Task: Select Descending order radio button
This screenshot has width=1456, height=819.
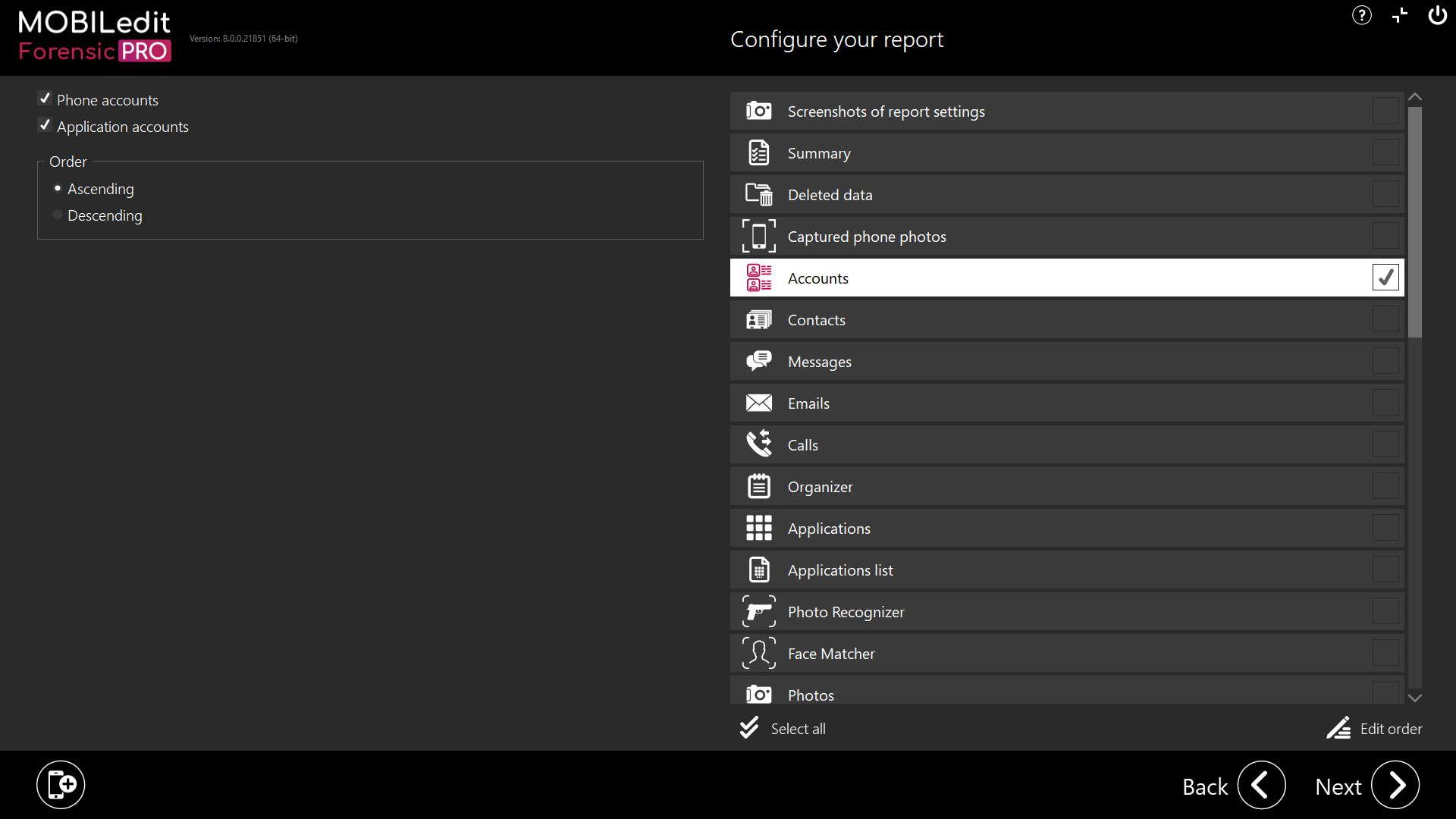Action: click(x=58, y=215)
